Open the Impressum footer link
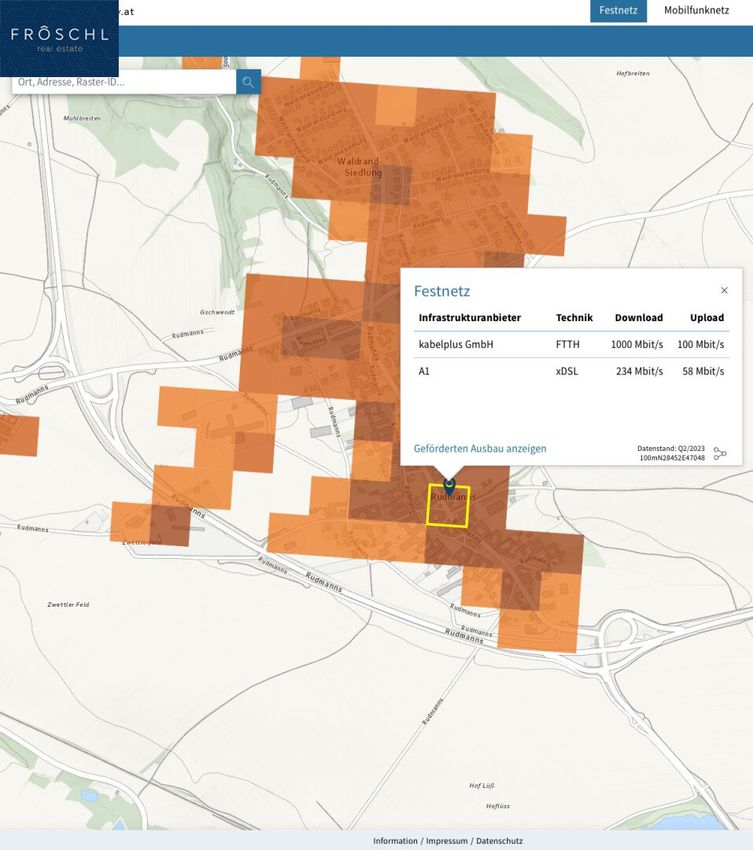This screenshot has height=850, width=753. (446, 841)
